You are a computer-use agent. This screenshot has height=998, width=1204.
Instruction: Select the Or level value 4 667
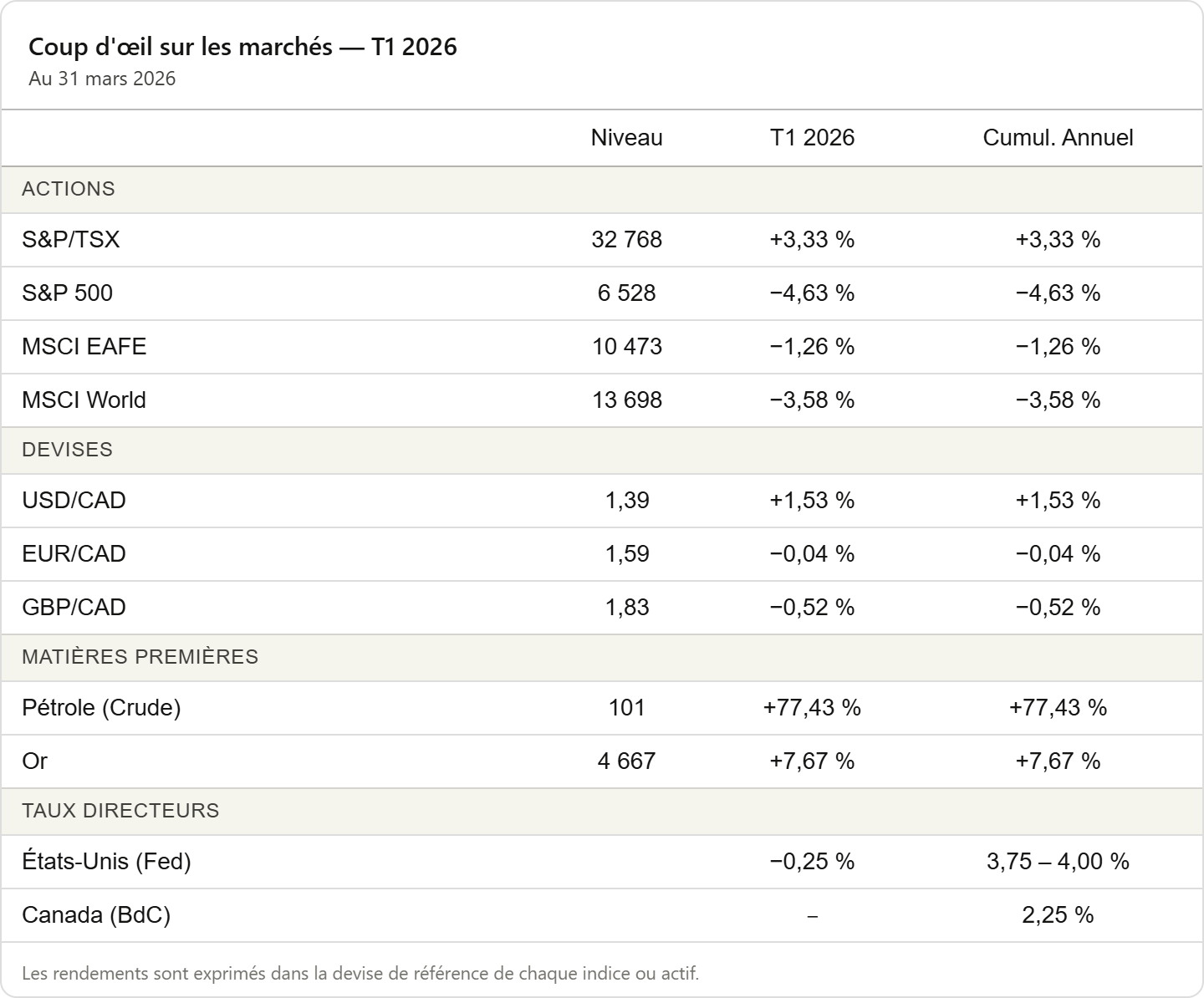click(x=626, y=761)
